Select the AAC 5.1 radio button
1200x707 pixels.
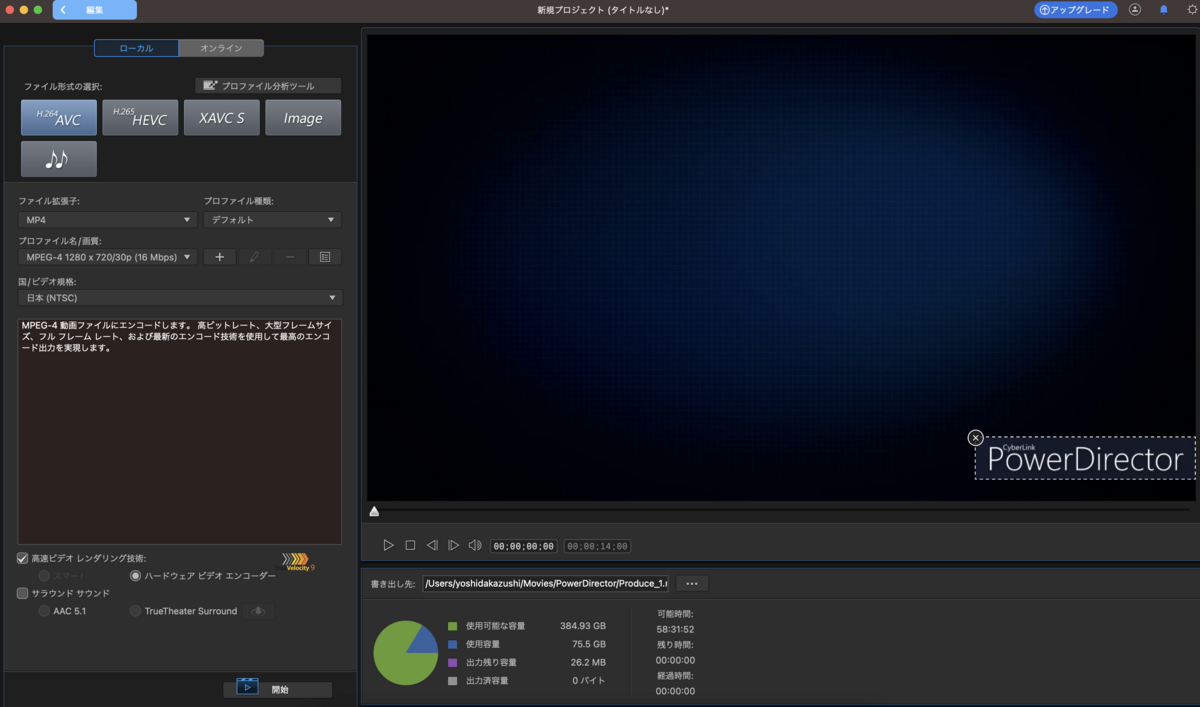click(x=44, y=611)
